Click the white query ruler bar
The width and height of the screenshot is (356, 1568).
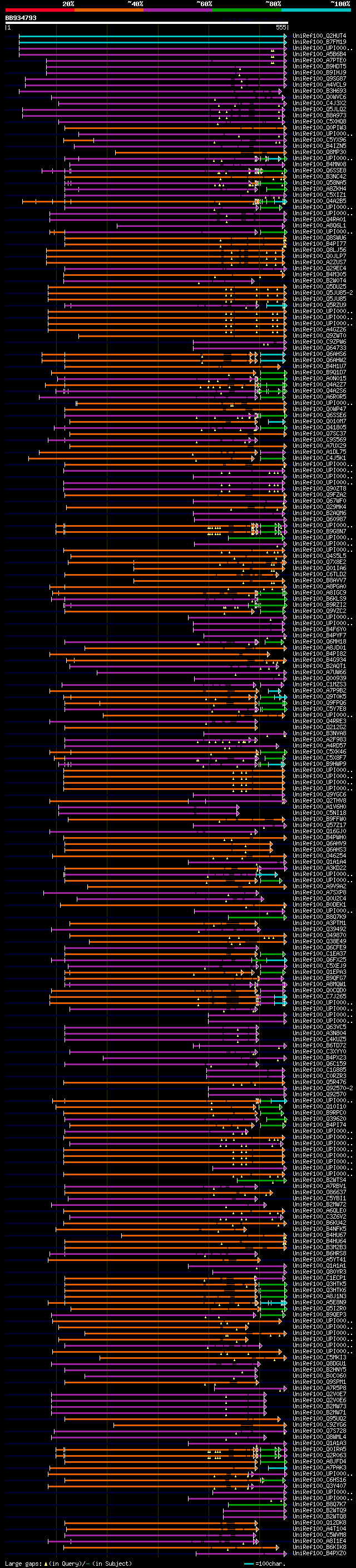point(146,22)
